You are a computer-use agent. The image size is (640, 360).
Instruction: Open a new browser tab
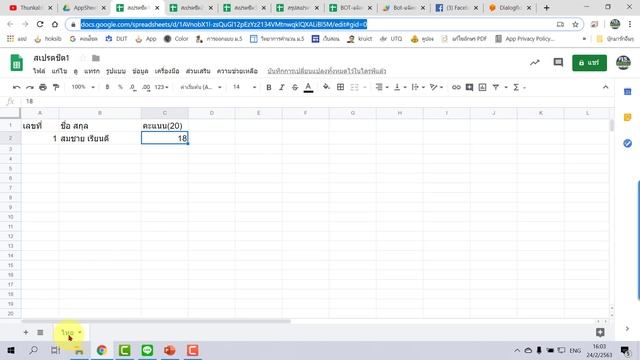point(547,7)
